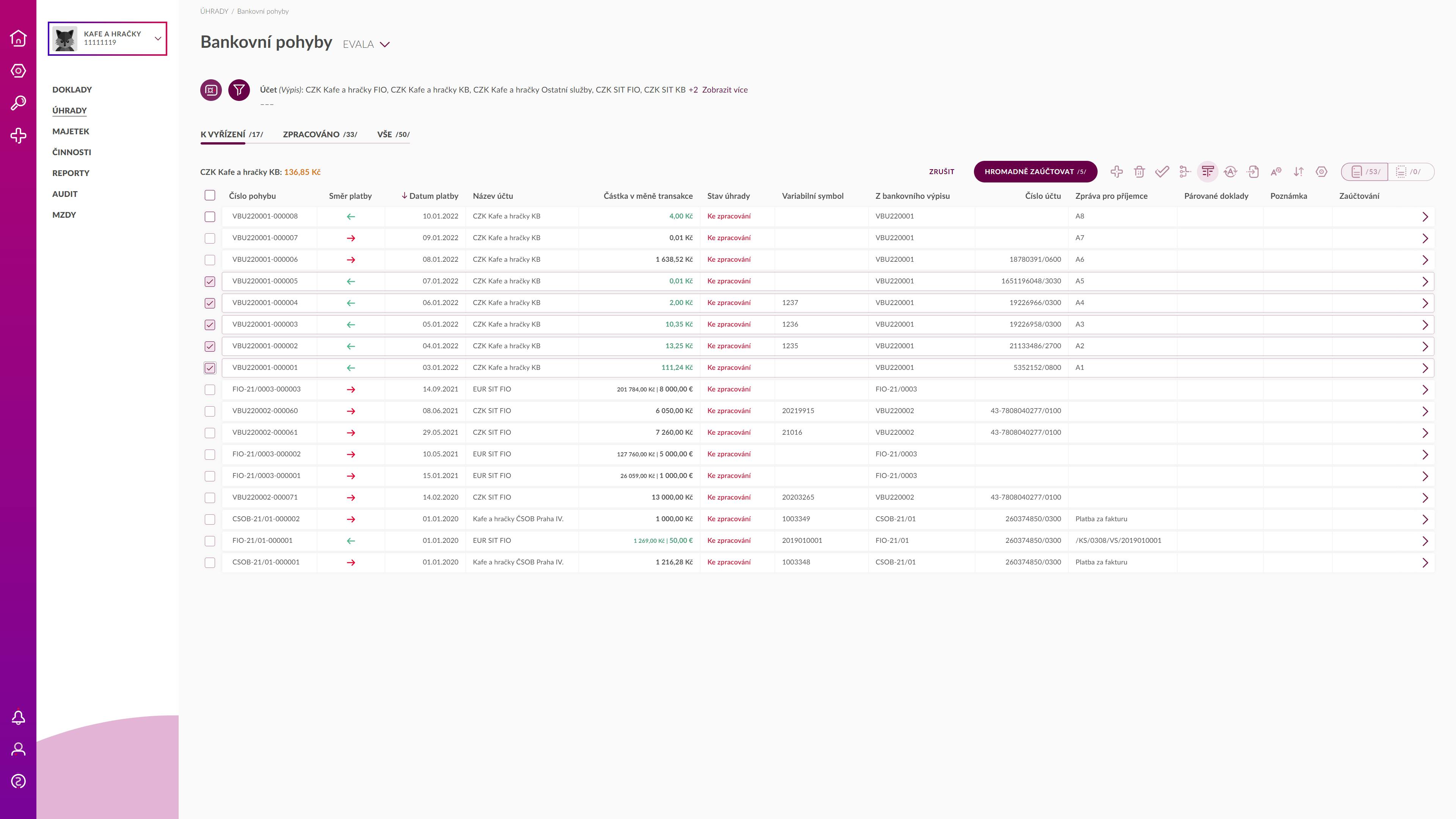Click the A with gear icon in toolbar

1276,172
